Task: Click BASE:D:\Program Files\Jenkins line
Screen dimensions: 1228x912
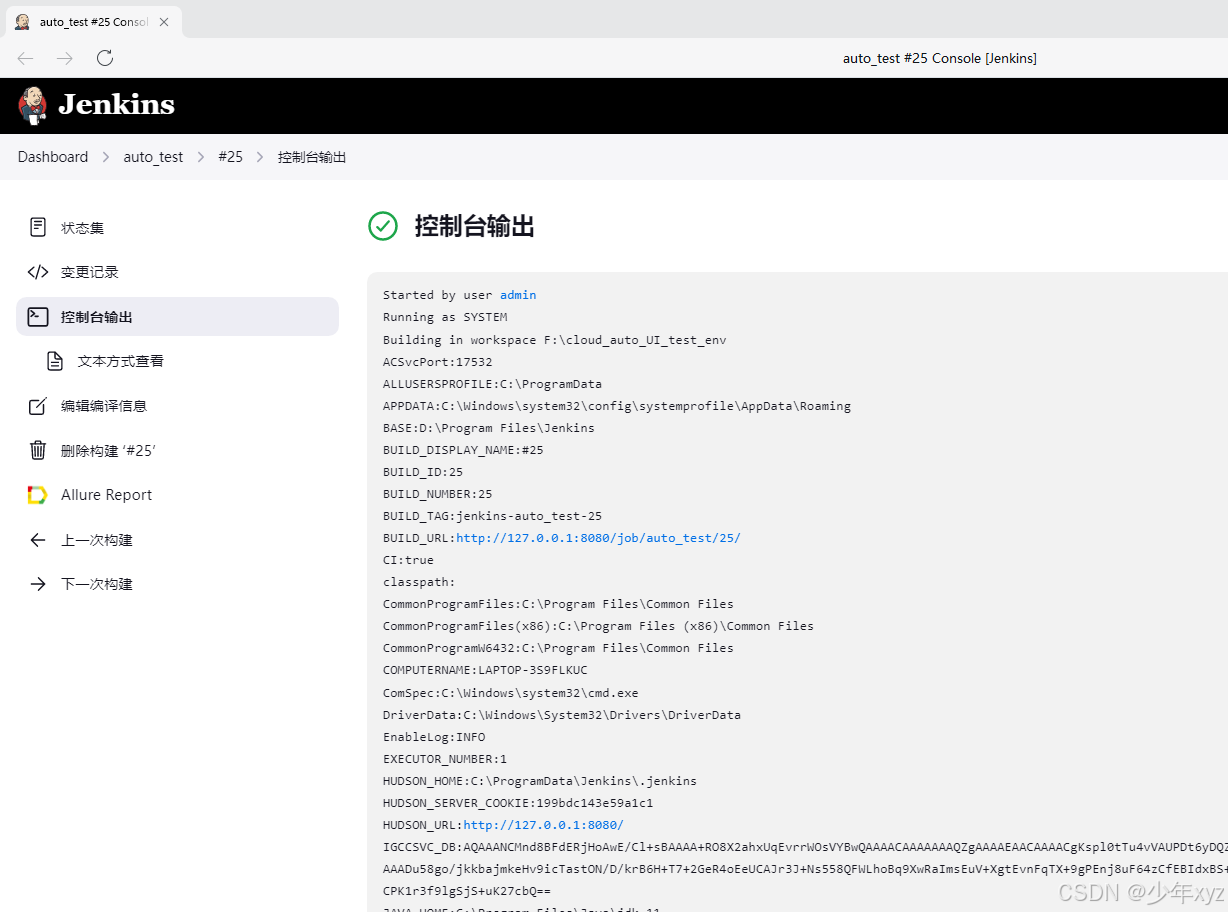Action: (x=489, y=428)
